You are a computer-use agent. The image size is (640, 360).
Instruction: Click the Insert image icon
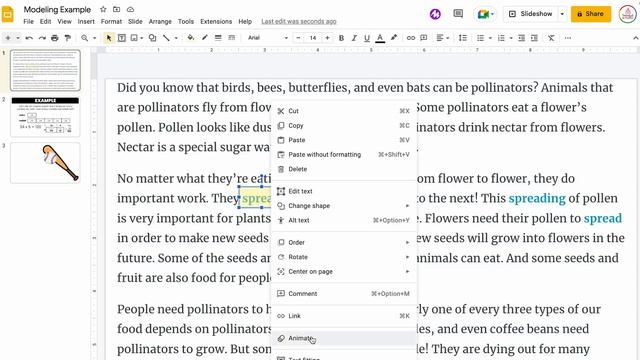tap(134, 38)
